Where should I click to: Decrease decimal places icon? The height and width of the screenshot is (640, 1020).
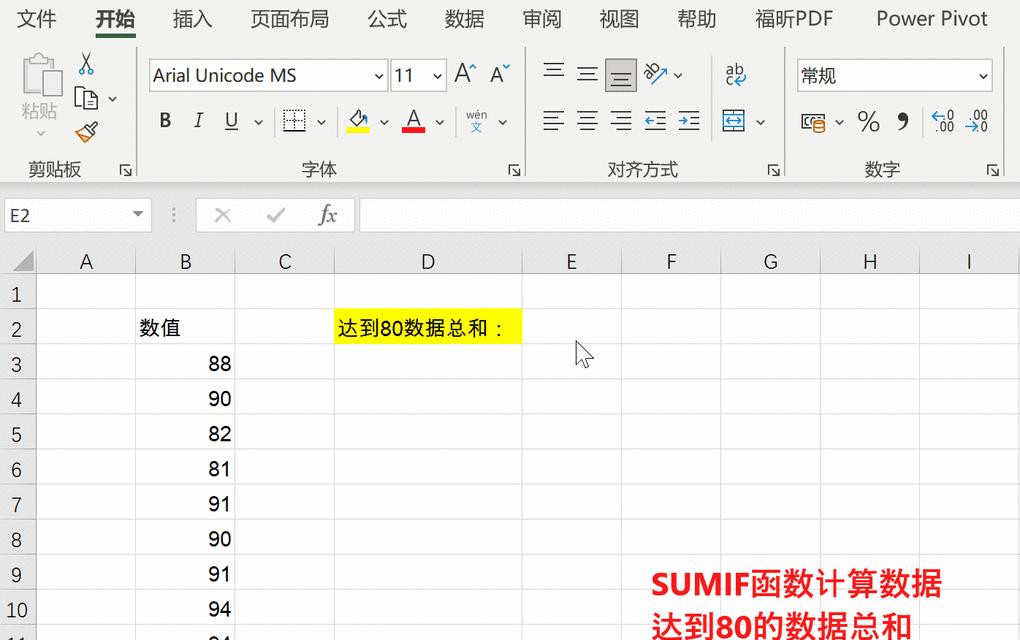977,121
